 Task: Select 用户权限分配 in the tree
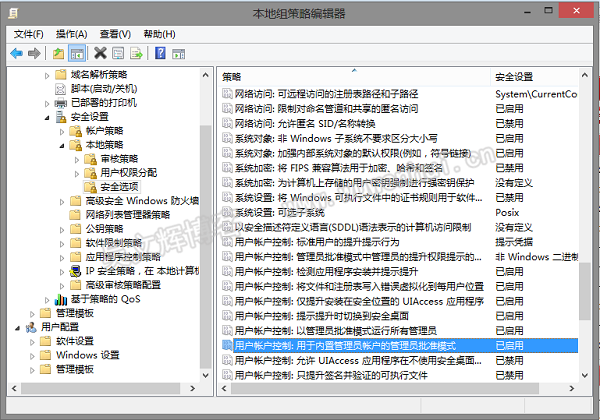(128, 173)
